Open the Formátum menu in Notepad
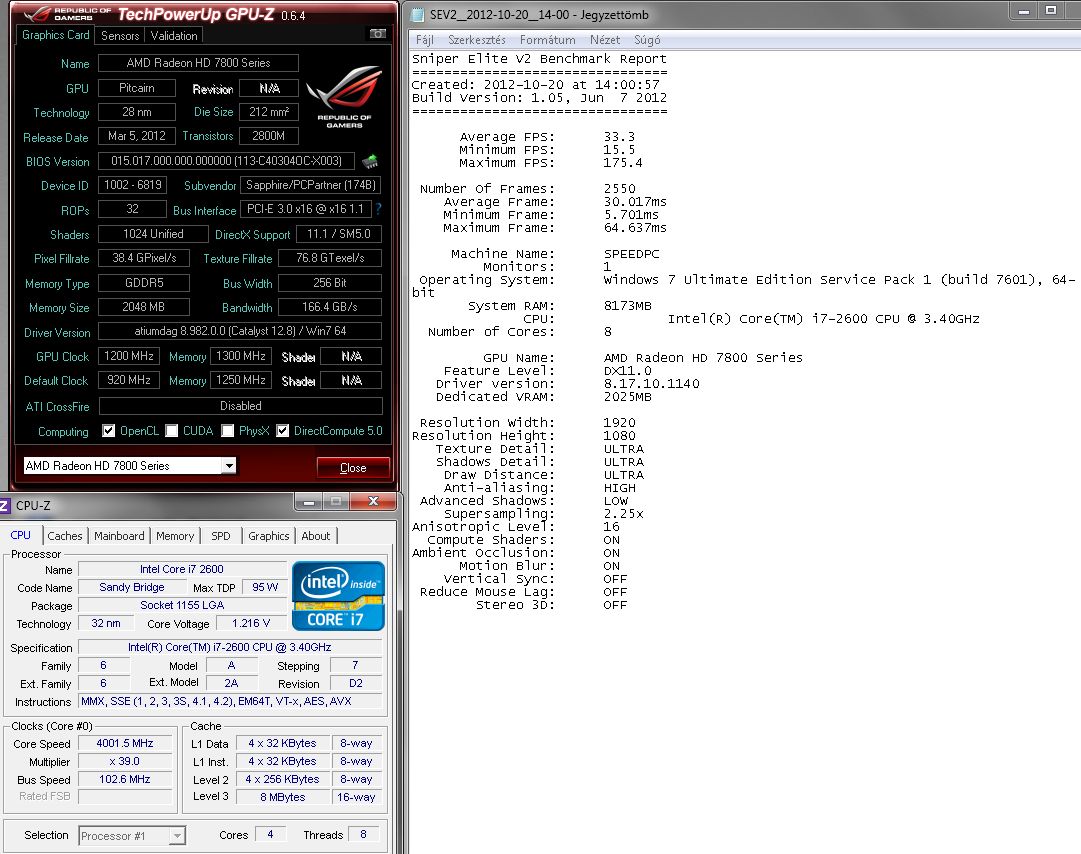The height and width of the screenshot is (854, 1081). pyautogui.click(x=547, y=40)
